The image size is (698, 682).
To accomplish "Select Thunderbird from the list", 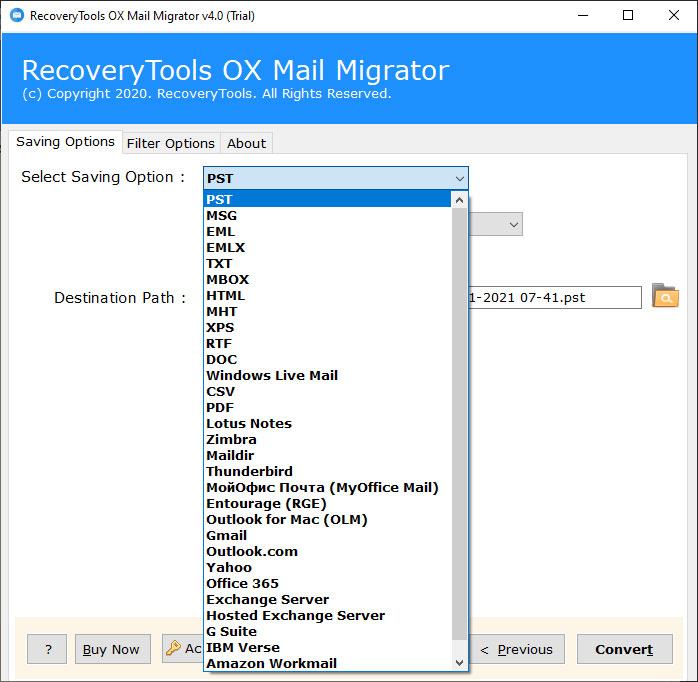I will tap(327, 472).
